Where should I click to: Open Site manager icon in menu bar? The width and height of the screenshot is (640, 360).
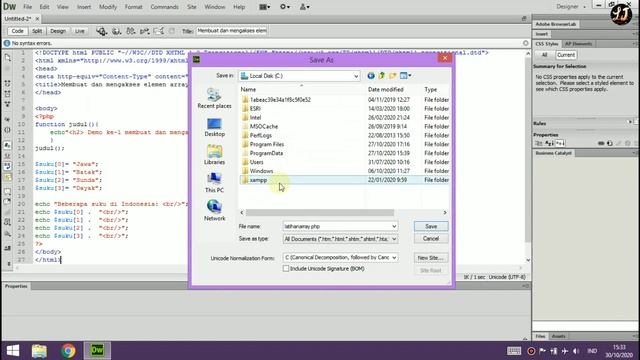(304, 7)
